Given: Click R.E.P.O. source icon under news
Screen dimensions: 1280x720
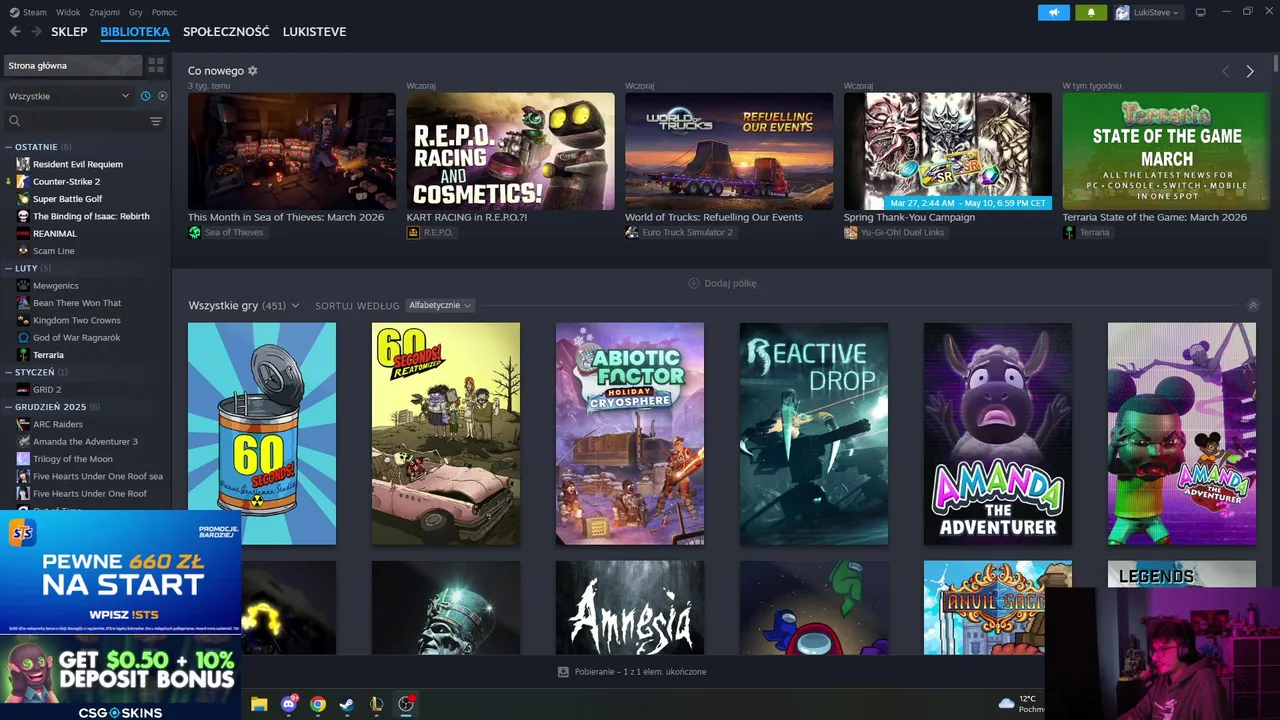Looking at the screenshot, I should [413, 232].
